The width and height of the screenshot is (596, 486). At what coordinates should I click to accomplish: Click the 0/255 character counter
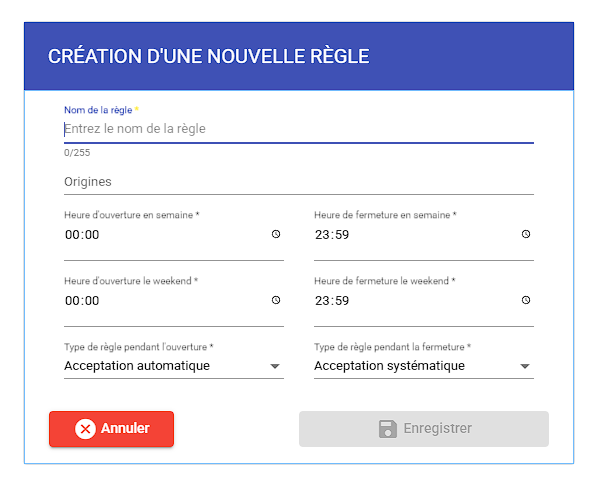click(x=77, y=153)
